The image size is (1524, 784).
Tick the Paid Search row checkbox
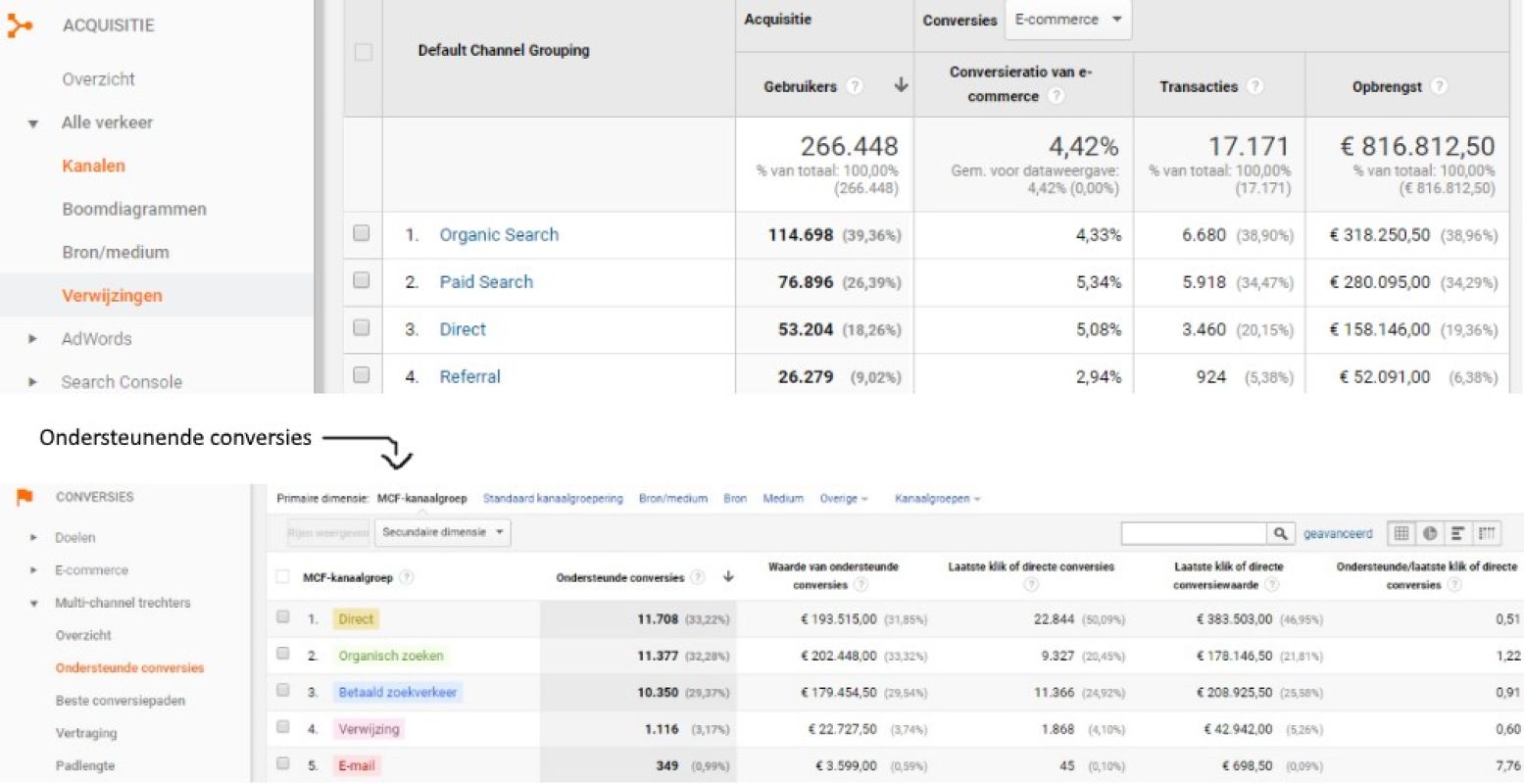tap(362, 280)
